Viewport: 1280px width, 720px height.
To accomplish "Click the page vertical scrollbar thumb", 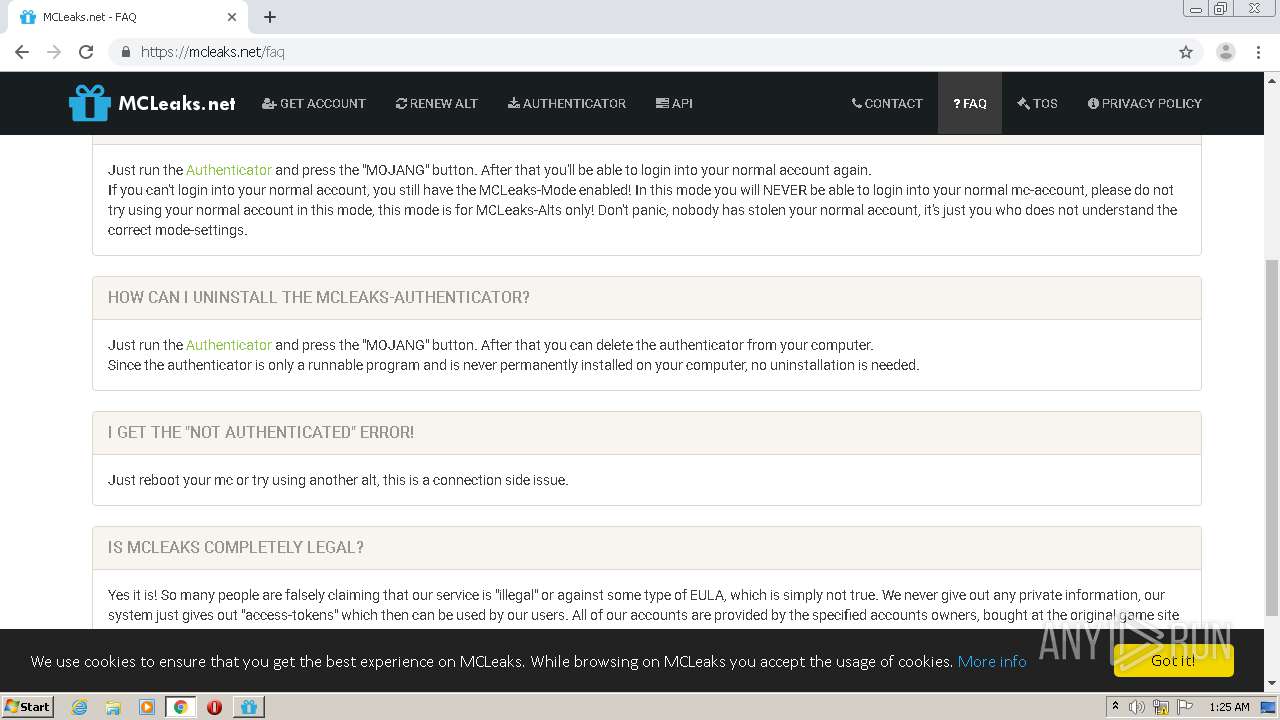I will coord(1272,437).
